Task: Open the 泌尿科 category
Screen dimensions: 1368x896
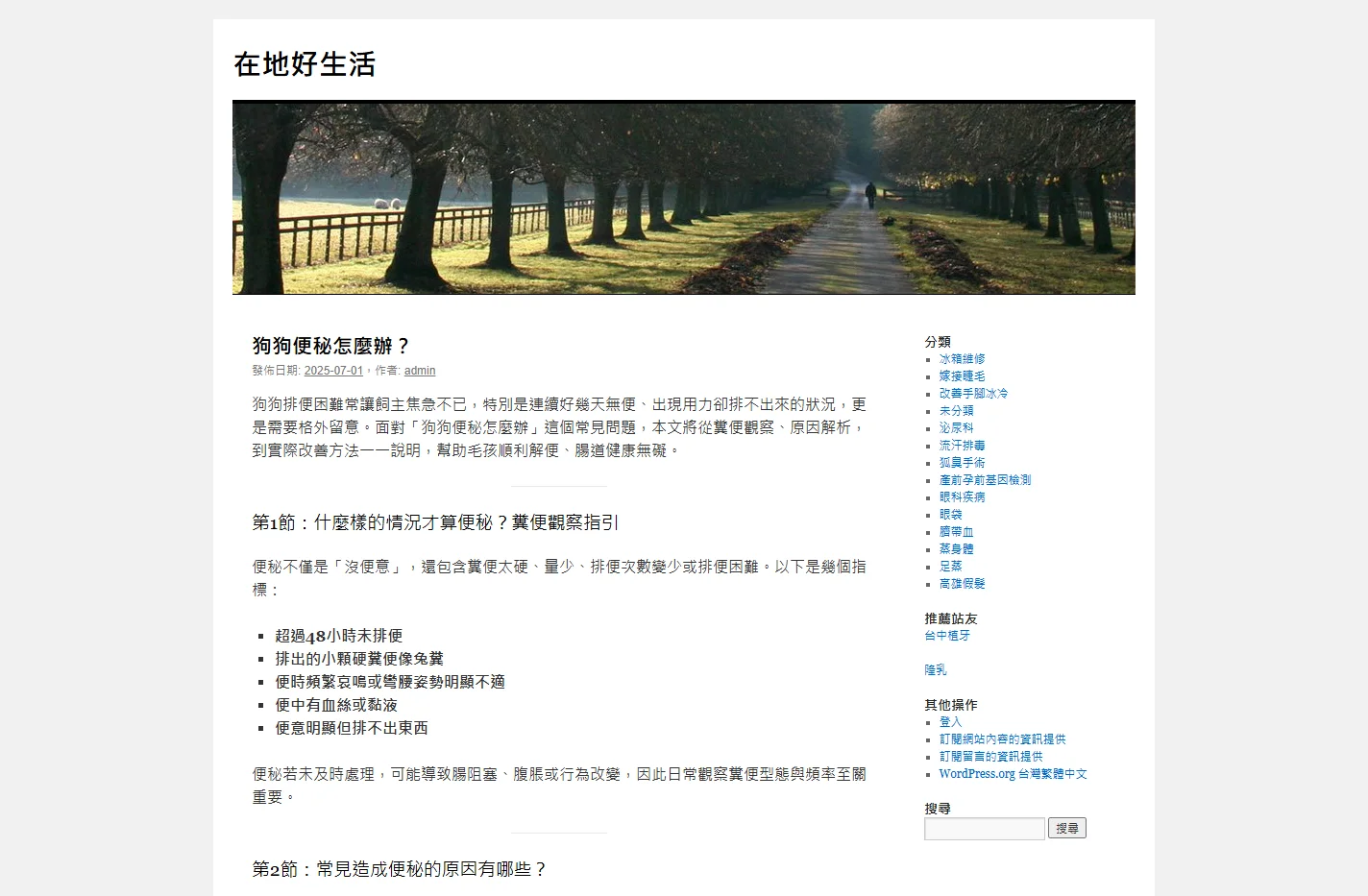Action: click(956, 428)
